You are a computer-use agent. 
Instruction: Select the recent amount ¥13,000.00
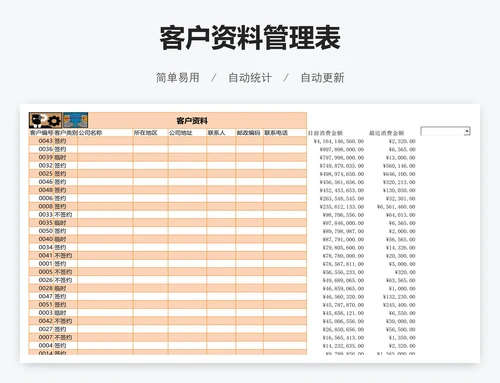(401, 158)
